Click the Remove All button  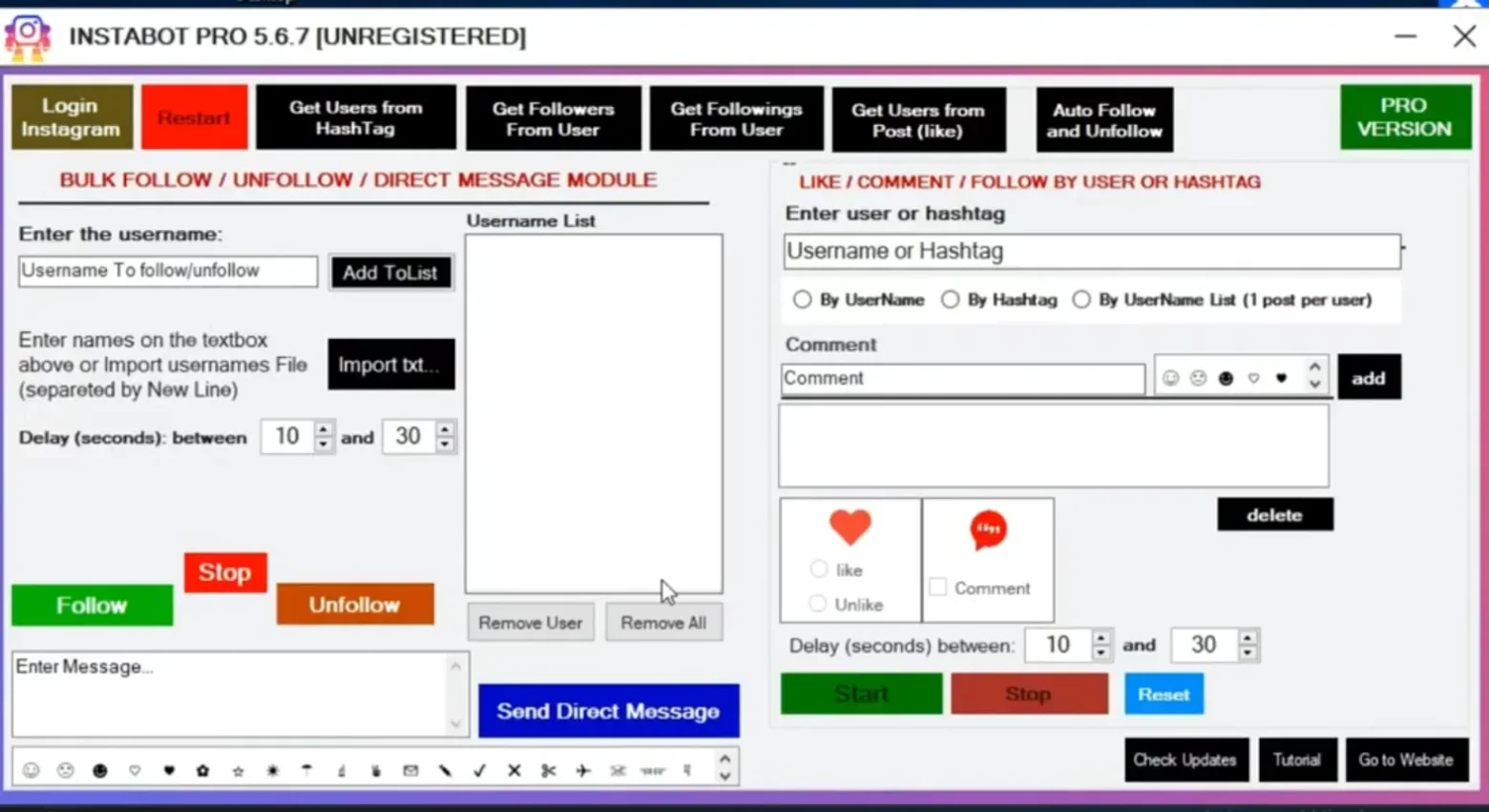click(x=663, y=622)
